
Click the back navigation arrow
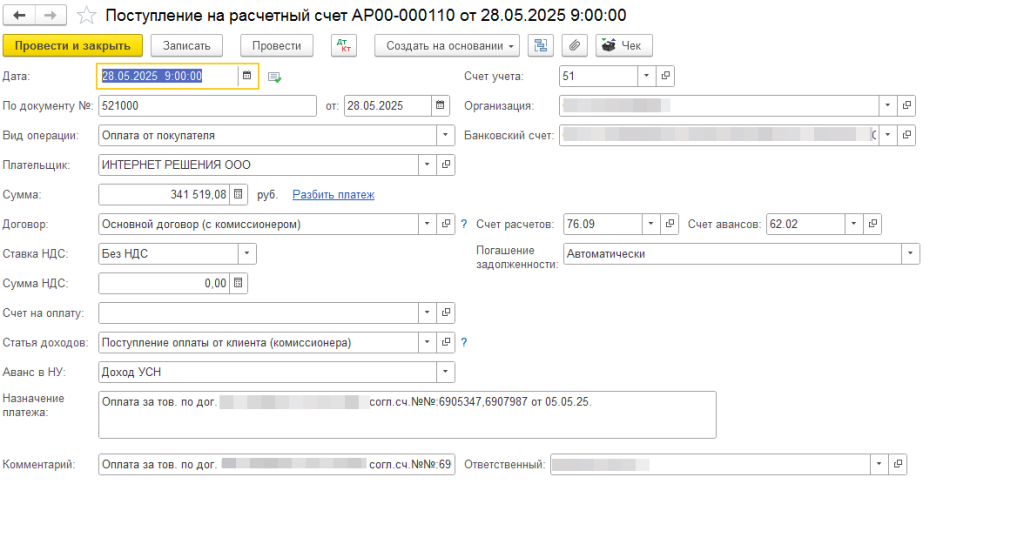(20, 15)
